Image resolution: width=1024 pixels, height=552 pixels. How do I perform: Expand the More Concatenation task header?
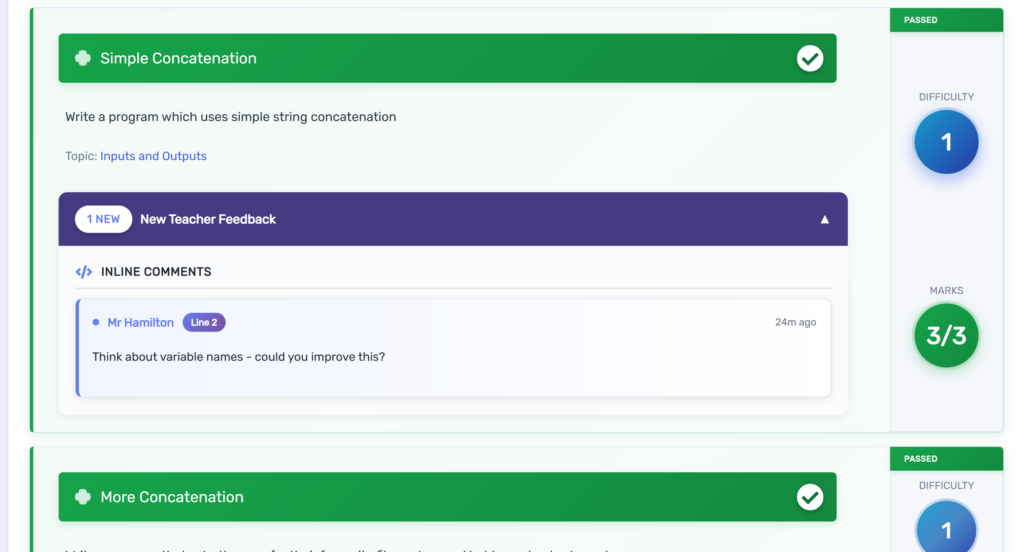pos(447,497)
